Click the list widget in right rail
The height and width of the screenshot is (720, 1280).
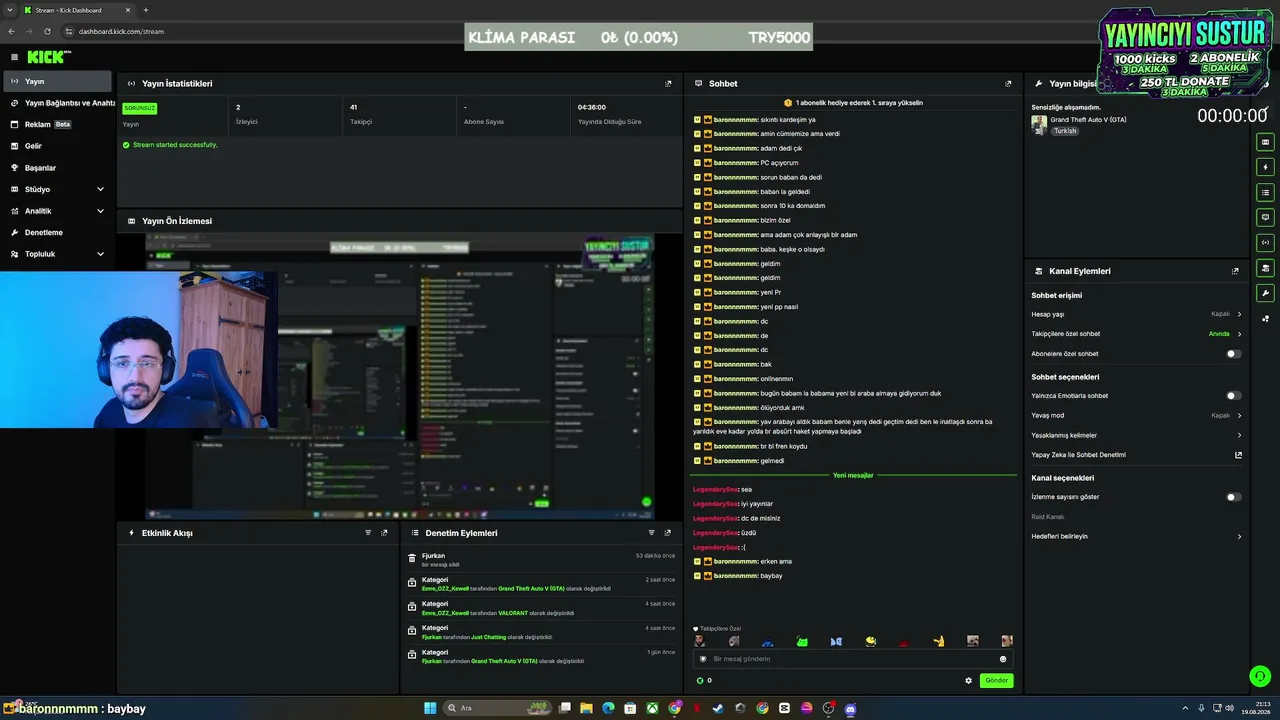click(1265, 192)
